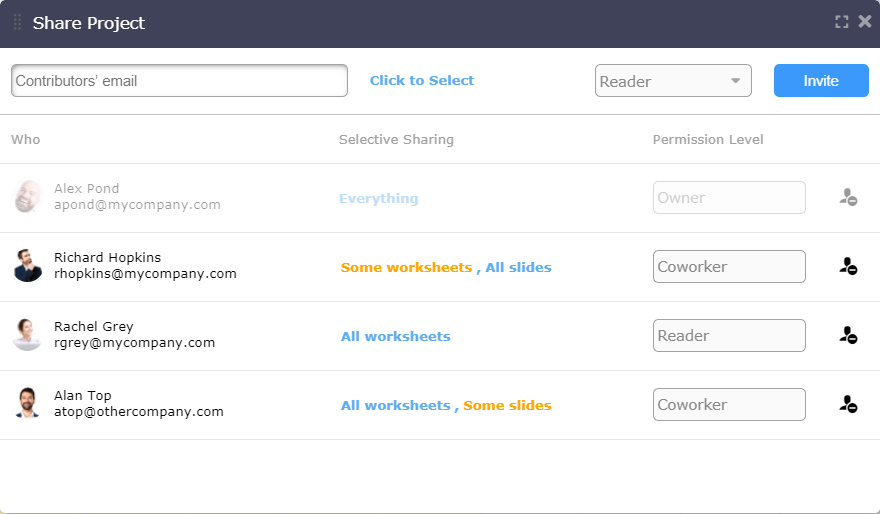Grab the dialog drag handle dots
Screen dimensions: 880x514
17,22
